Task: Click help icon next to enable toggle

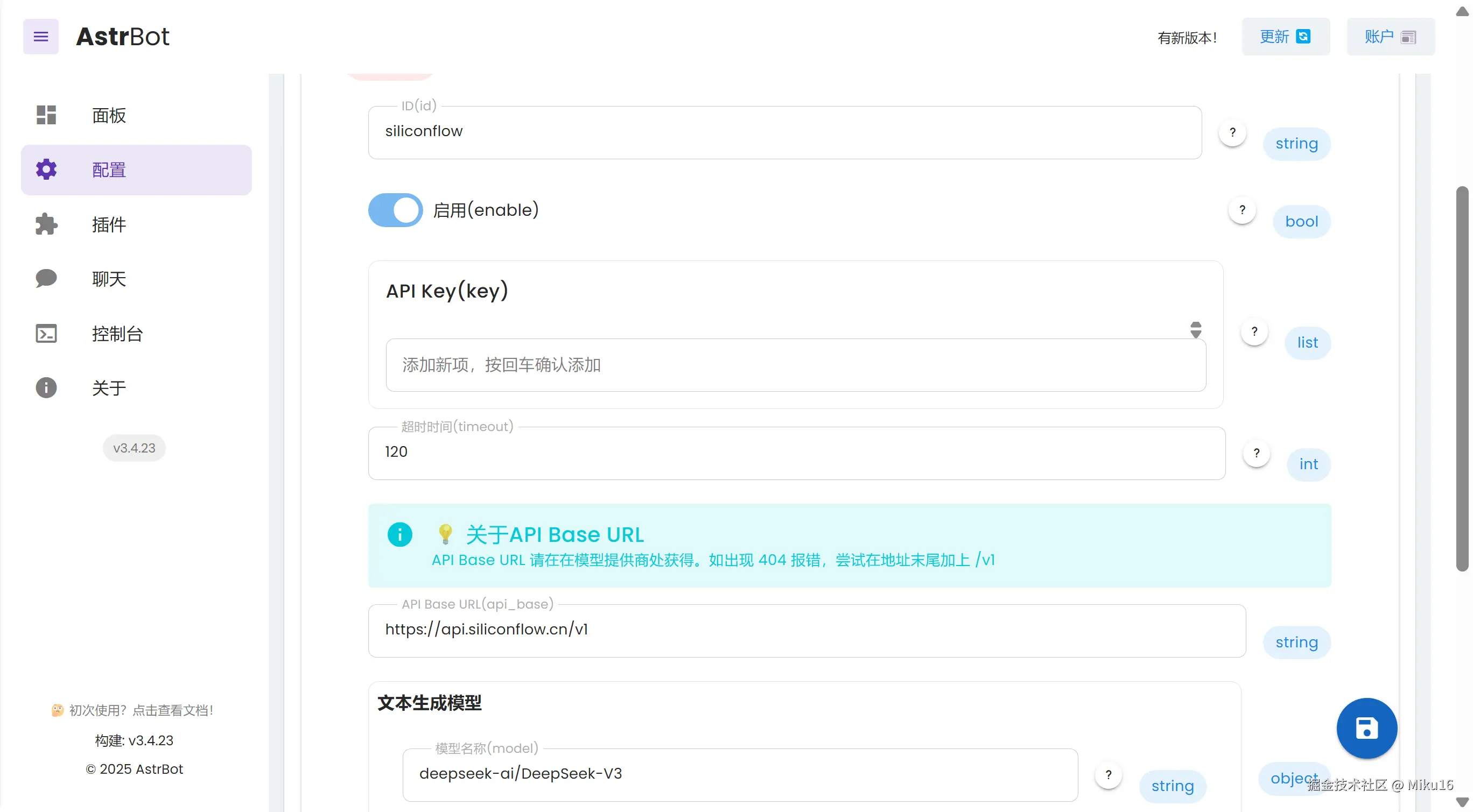Action: 1242,210
